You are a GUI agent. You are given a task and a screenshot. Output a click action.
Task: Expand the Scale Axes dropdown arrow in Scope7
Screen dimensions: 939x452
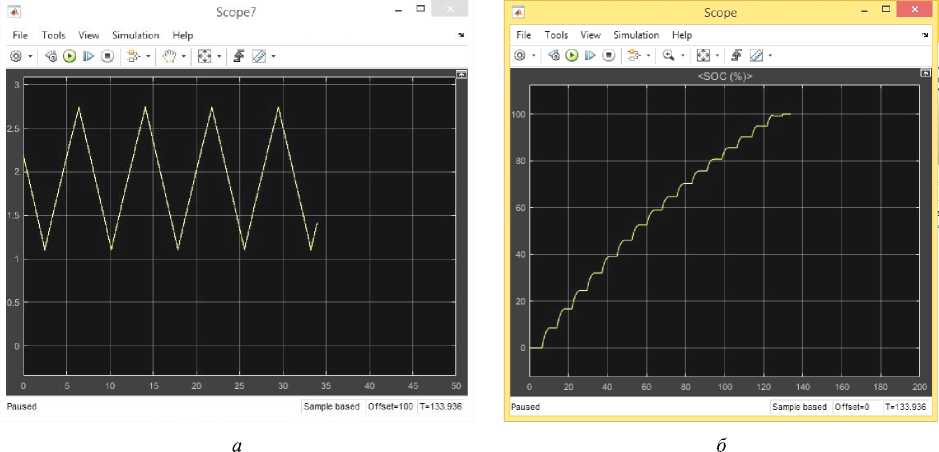pyautogui.click(x=219, y=56)
